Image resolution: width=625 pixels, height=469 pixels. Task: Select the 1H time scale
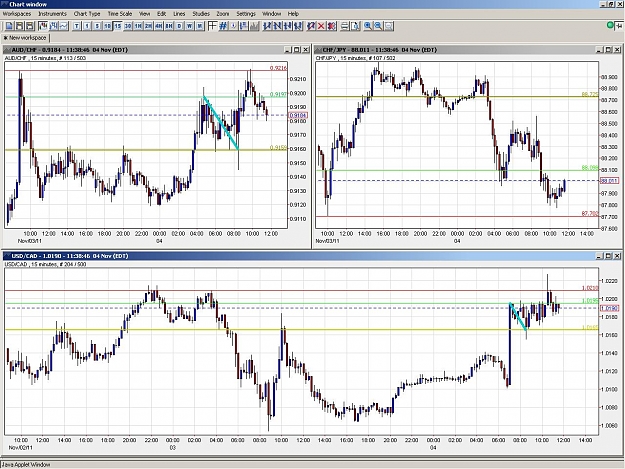138,26
